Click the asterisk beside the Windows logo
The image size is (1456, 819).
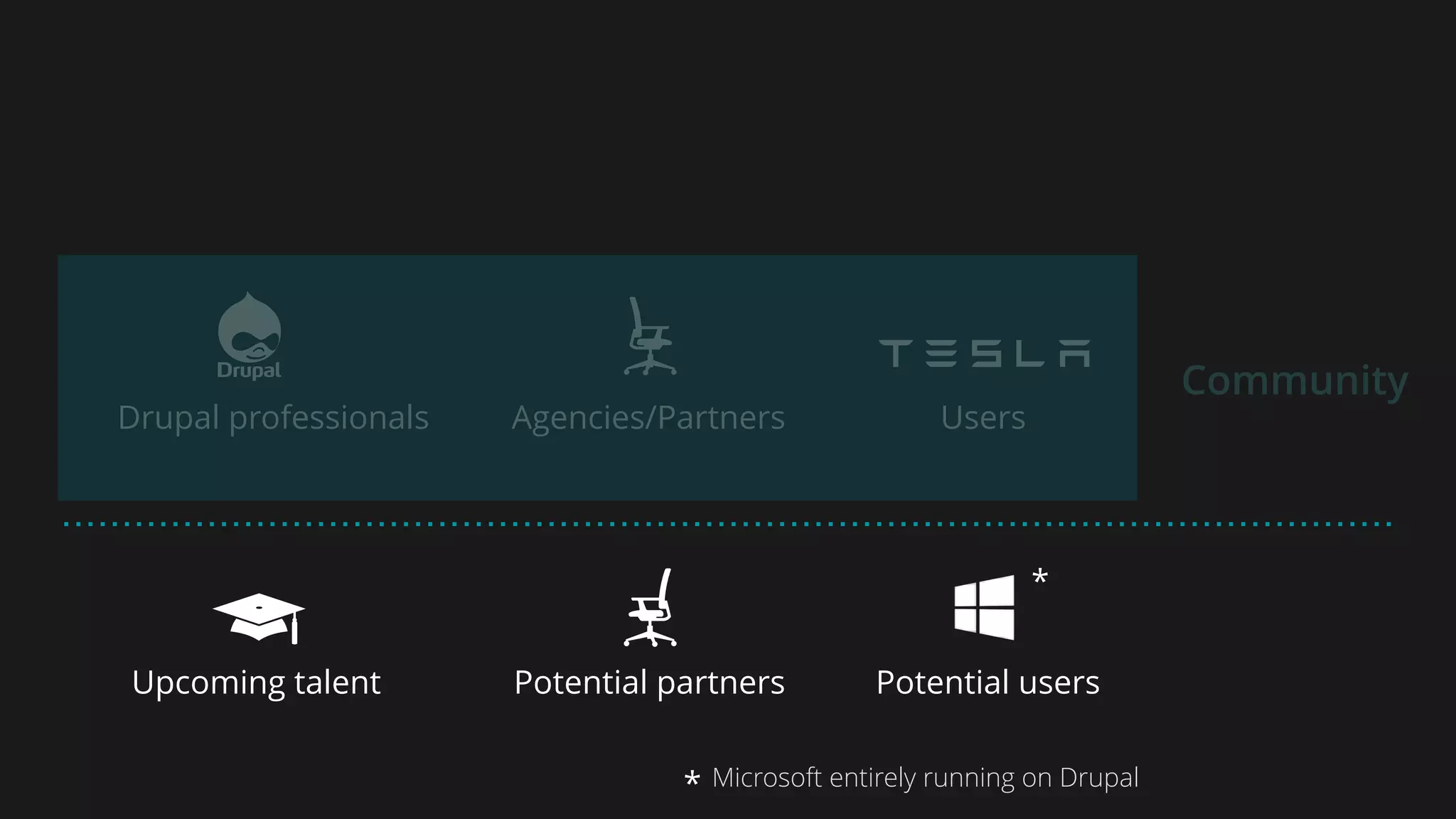(x=1040, y=577)
